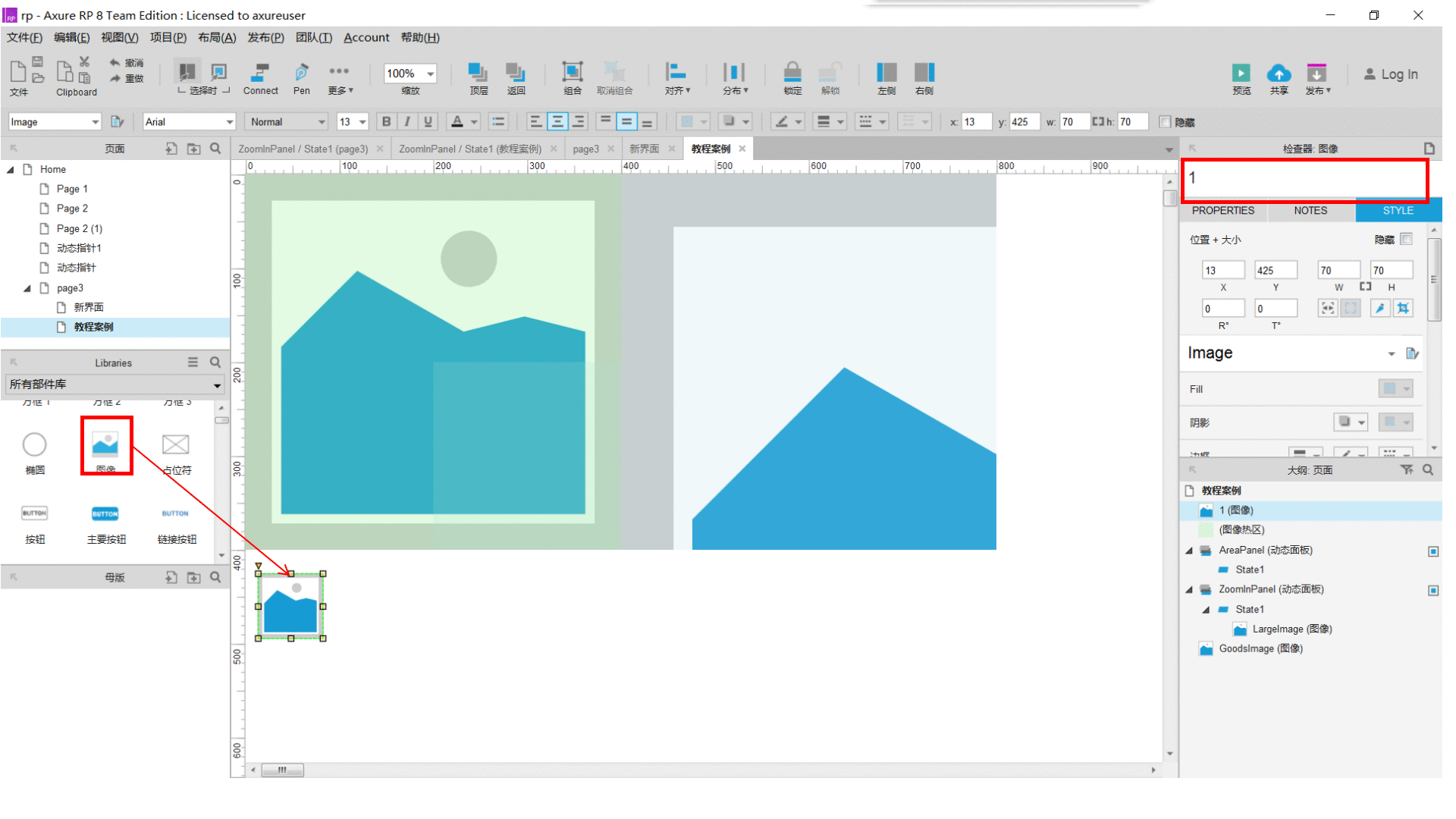Select intersected selection mode icon

pos(187,72)
